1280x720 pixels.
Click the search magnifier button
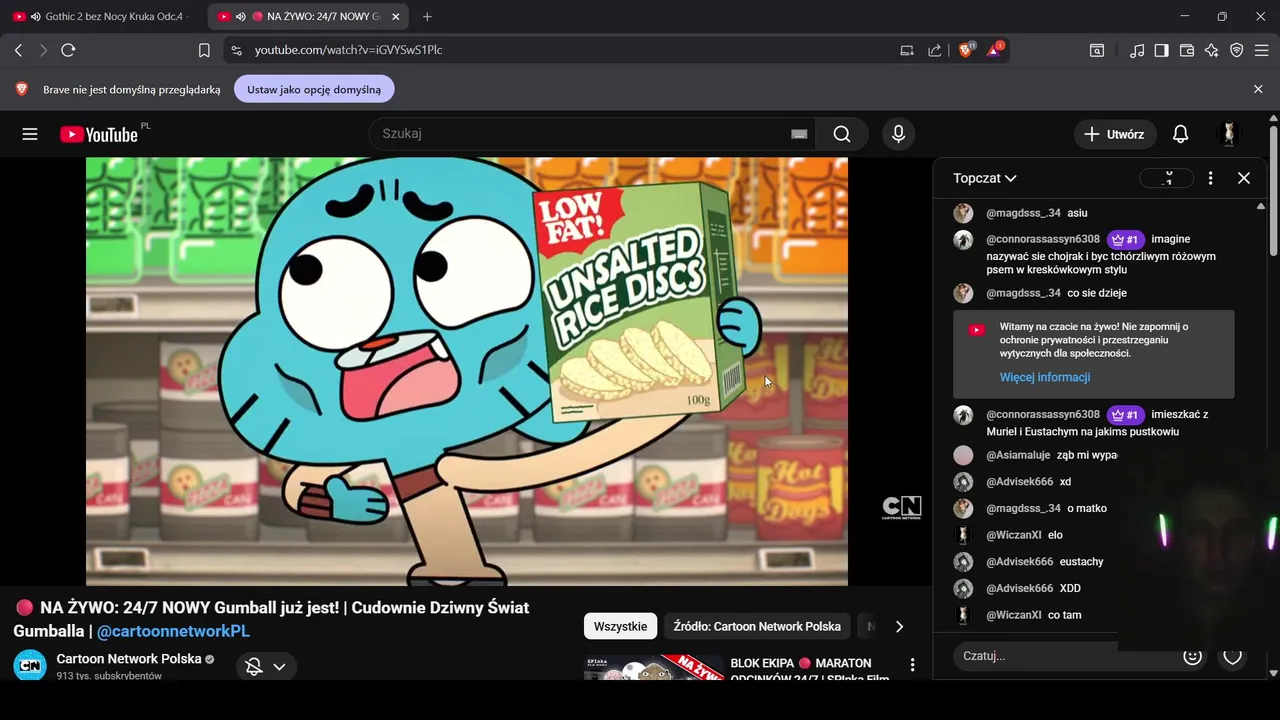click(842, 134)
